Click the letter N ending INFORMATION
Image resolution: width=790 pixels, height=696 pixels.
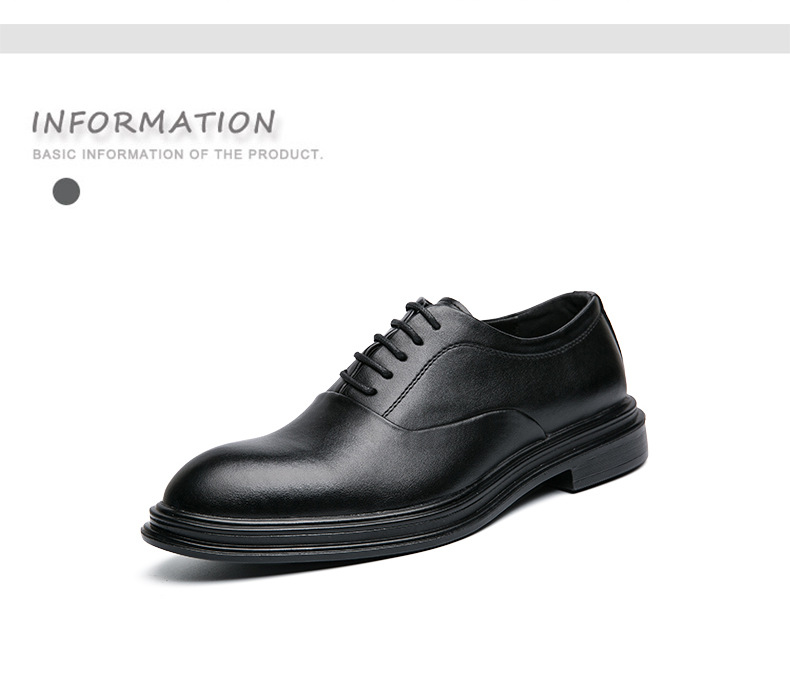coord(265,122)
